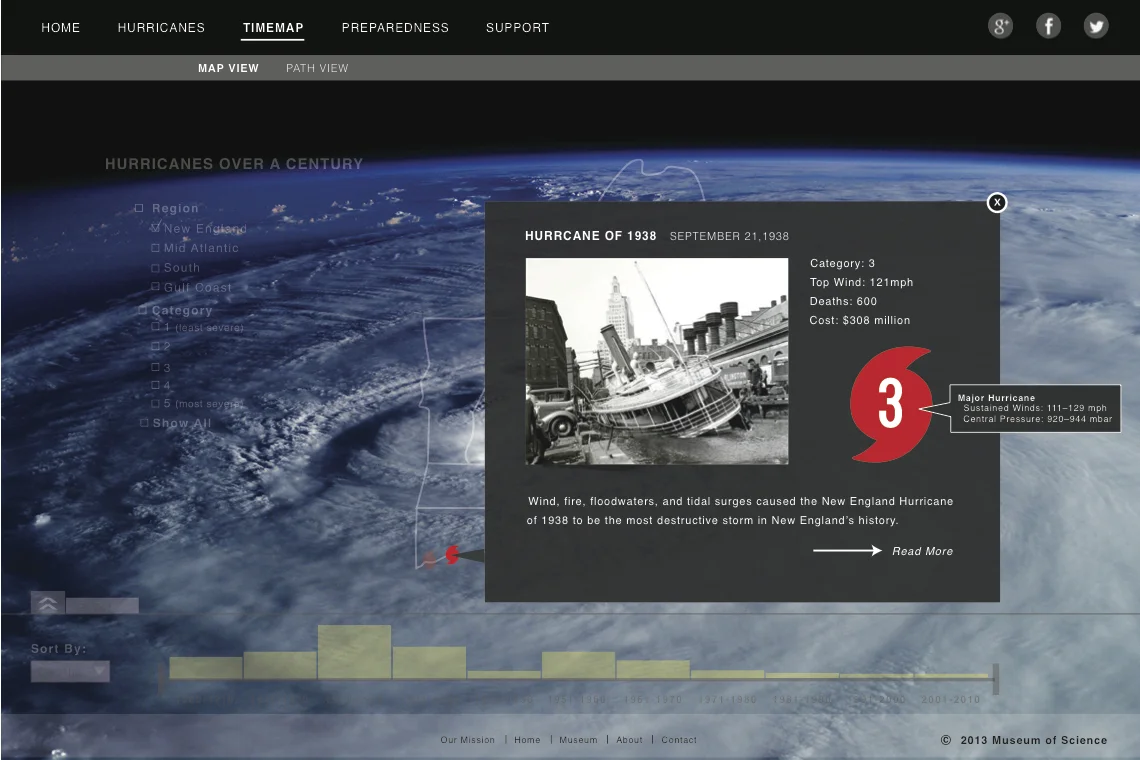Click the '2013 Museum of Science' copyright text
The image size is (1140, 760).
(1034, 740)
